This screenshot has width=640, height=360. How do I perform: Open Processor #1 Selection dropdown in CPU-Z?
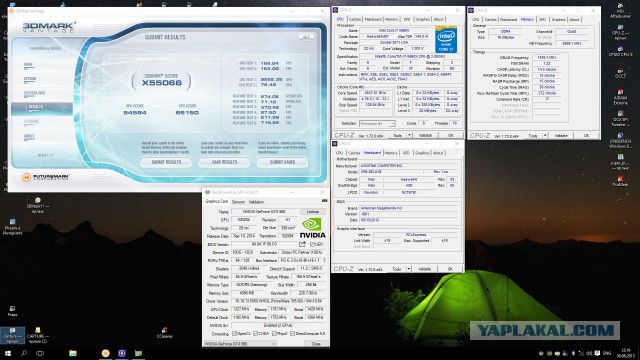click(377, 123)
